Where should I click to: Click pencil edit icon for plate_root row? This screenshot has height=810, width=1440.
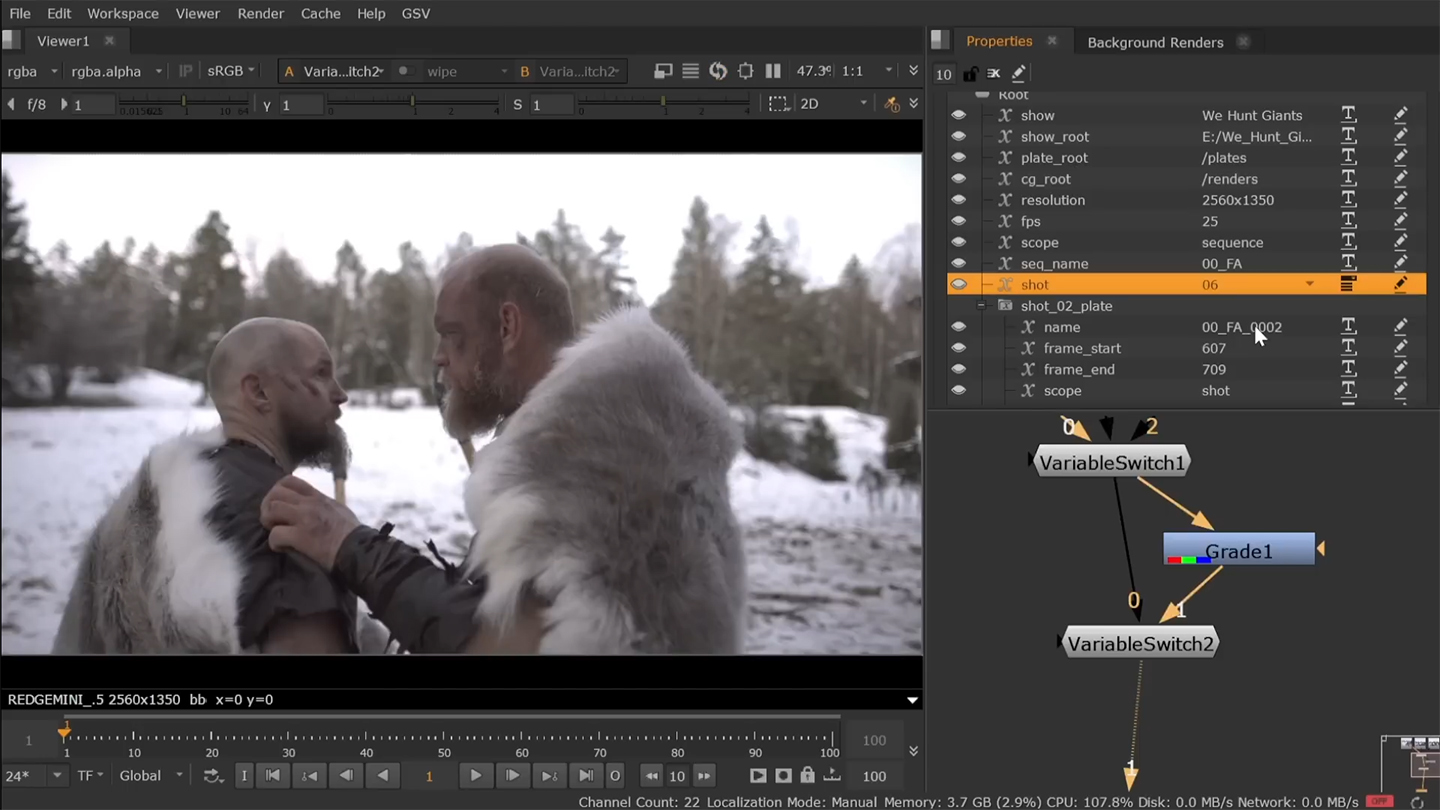click(1400, 157)
